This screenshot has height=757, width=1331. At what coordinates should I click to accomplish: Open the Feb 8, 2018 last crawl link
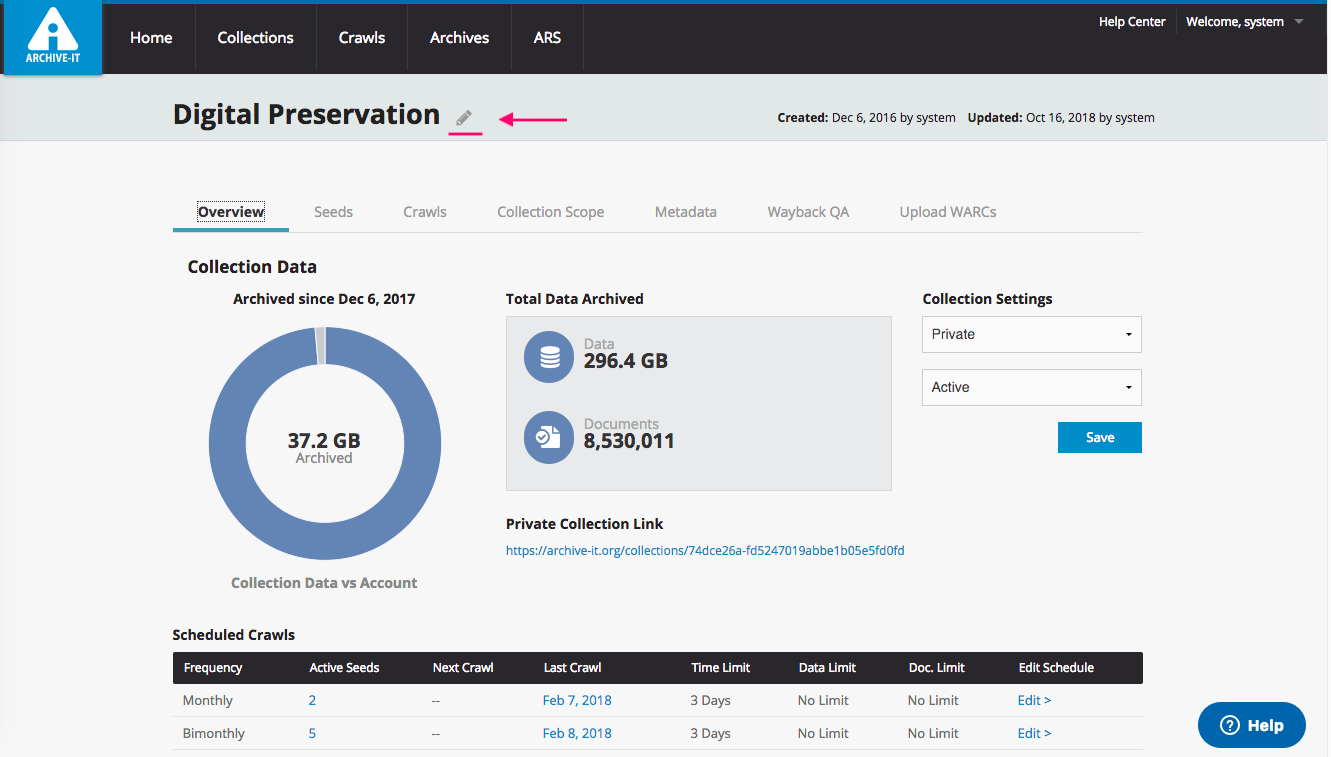577,733
